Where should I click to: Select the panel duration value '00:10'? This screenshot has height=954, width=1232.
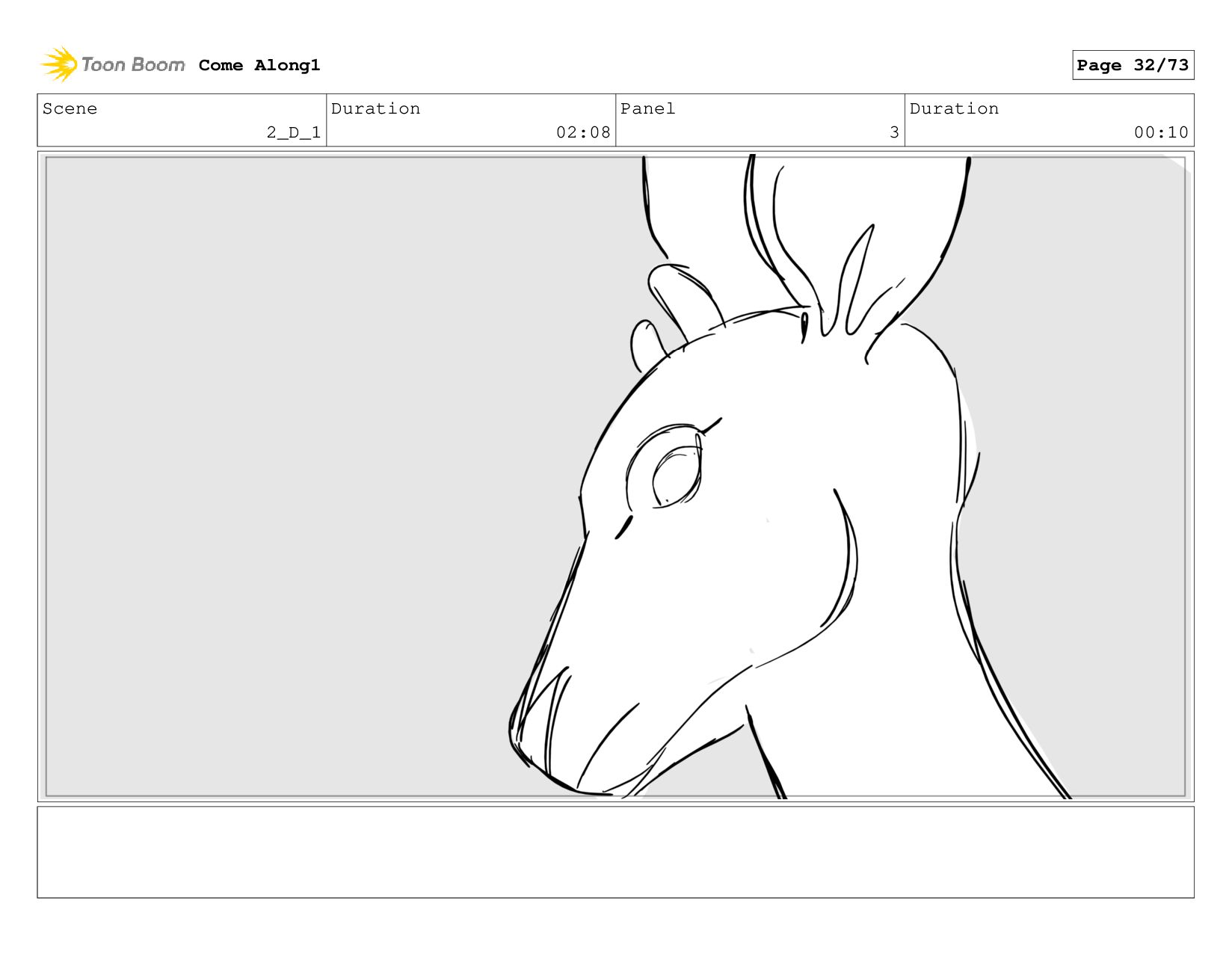(x=1161, y=132)
